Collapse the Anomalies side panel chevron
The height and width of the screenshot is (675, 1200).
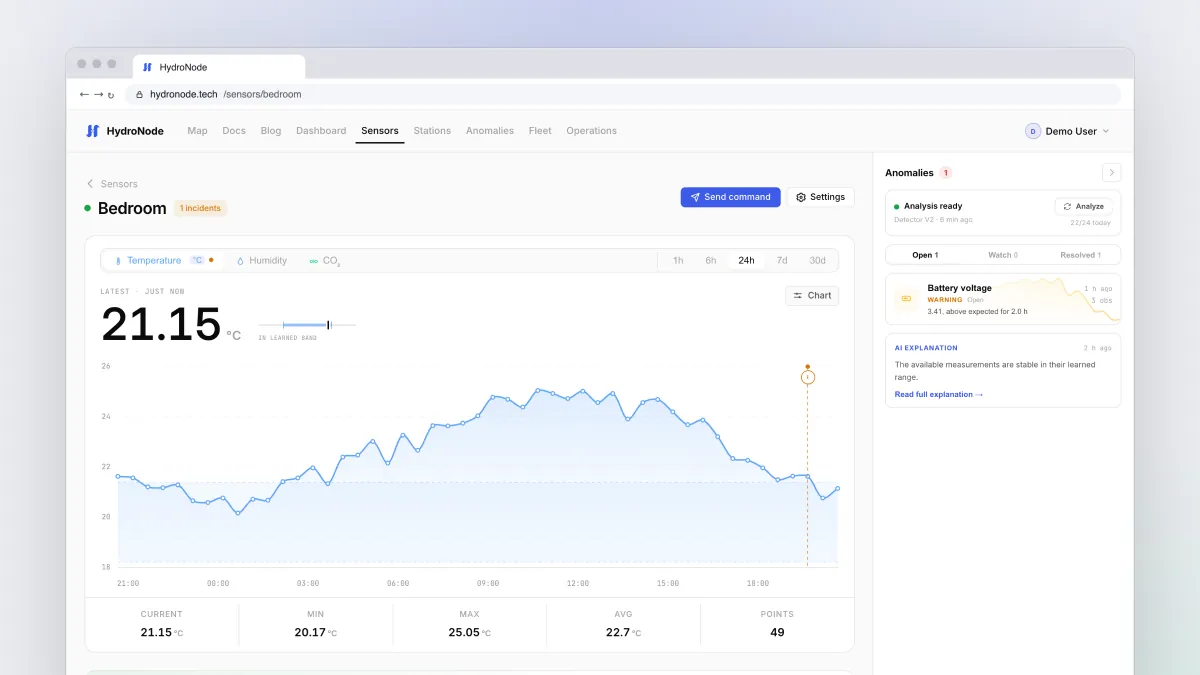[x=1111, y=172]
